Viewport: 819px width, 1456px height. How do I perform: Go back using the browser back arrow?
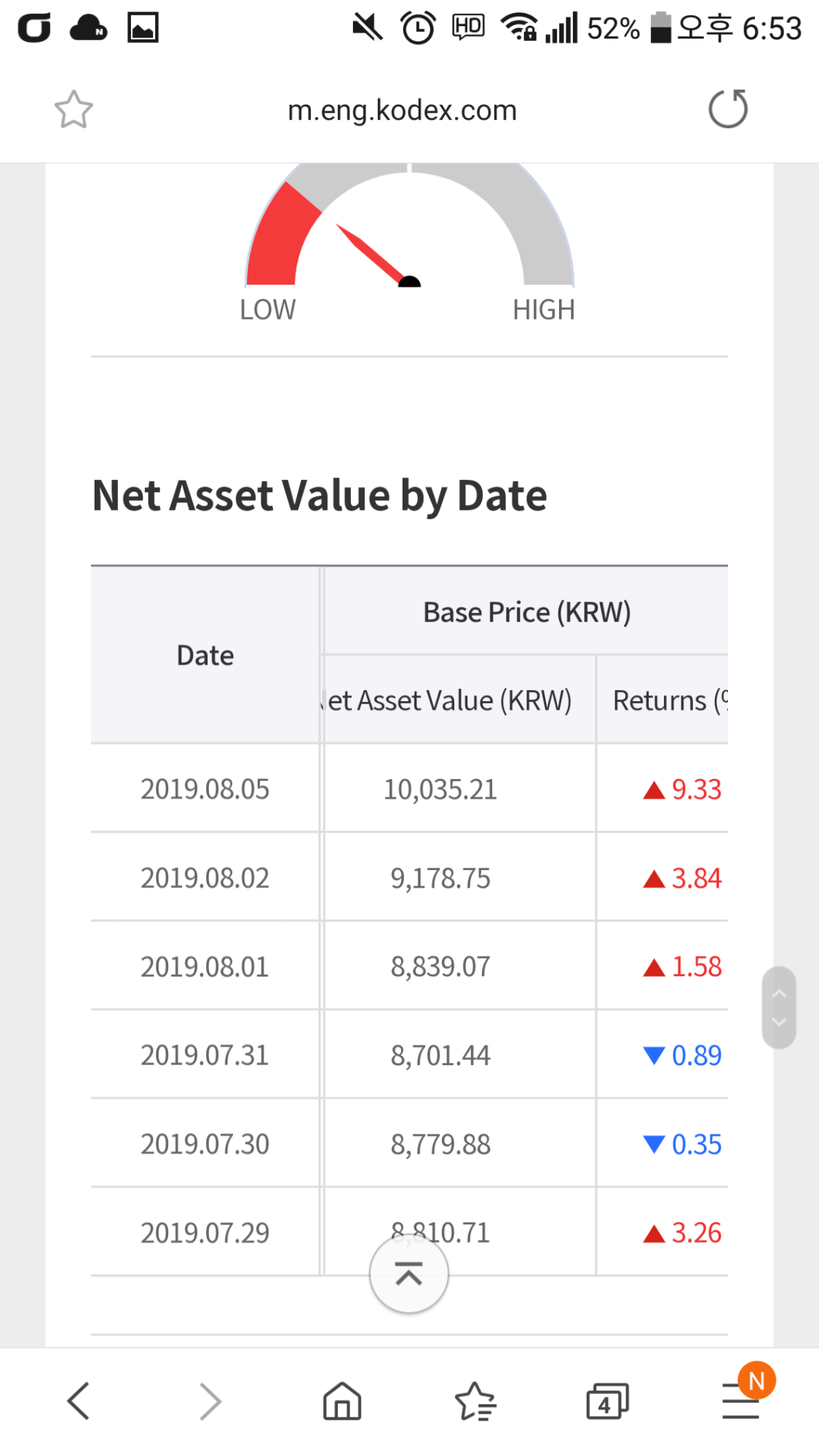pyautogui.click(x=79, y=1401)
